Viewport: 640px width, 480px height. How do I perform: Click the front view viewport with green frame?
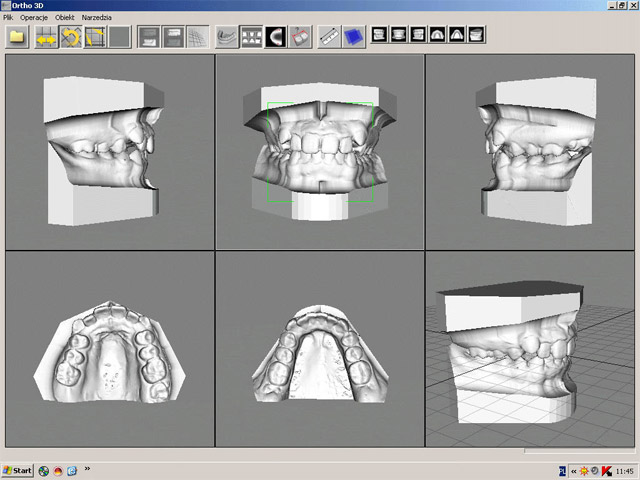(320, 152)
